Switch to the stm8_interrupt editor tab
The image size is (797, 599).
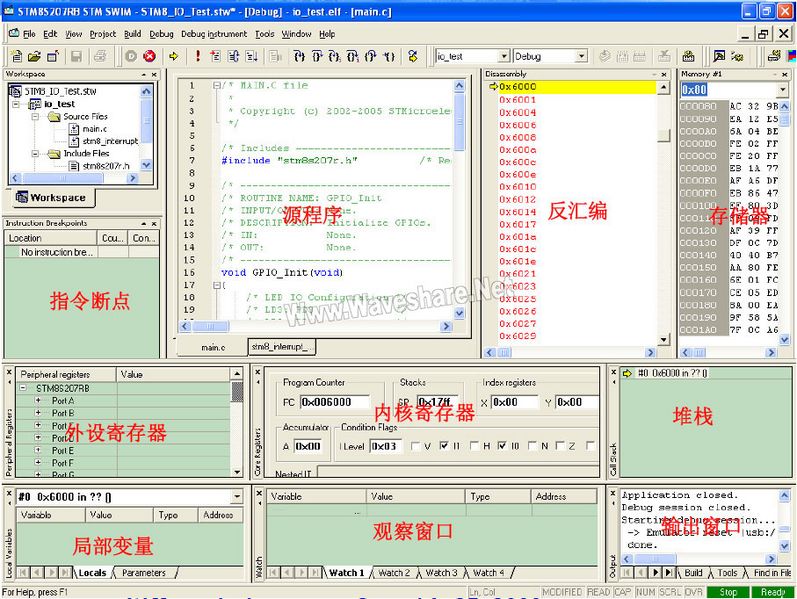tap(282, 347)
